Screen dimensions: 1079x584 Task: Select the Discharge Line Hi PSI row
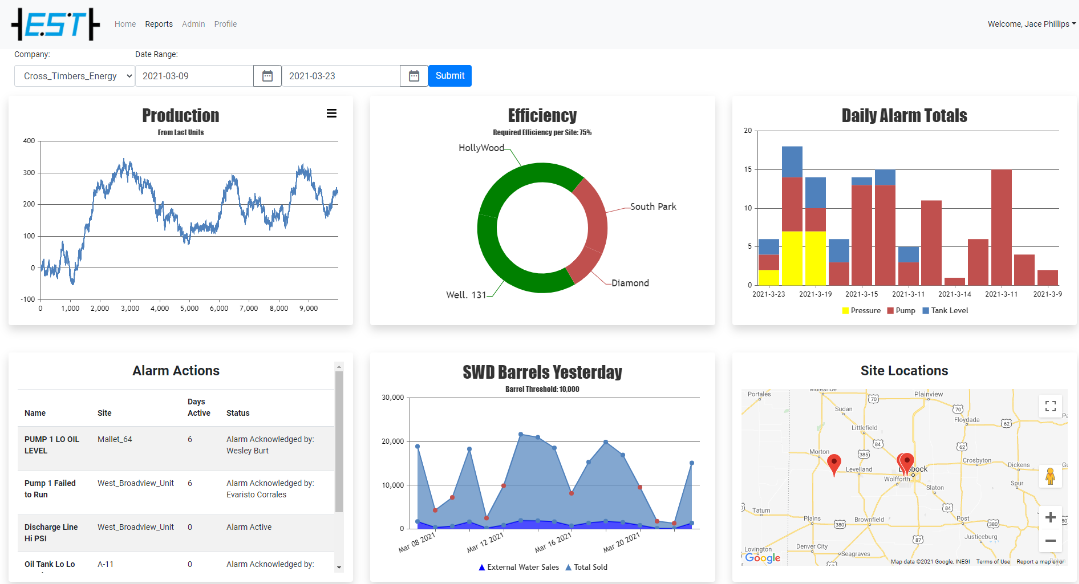[176, 533]
